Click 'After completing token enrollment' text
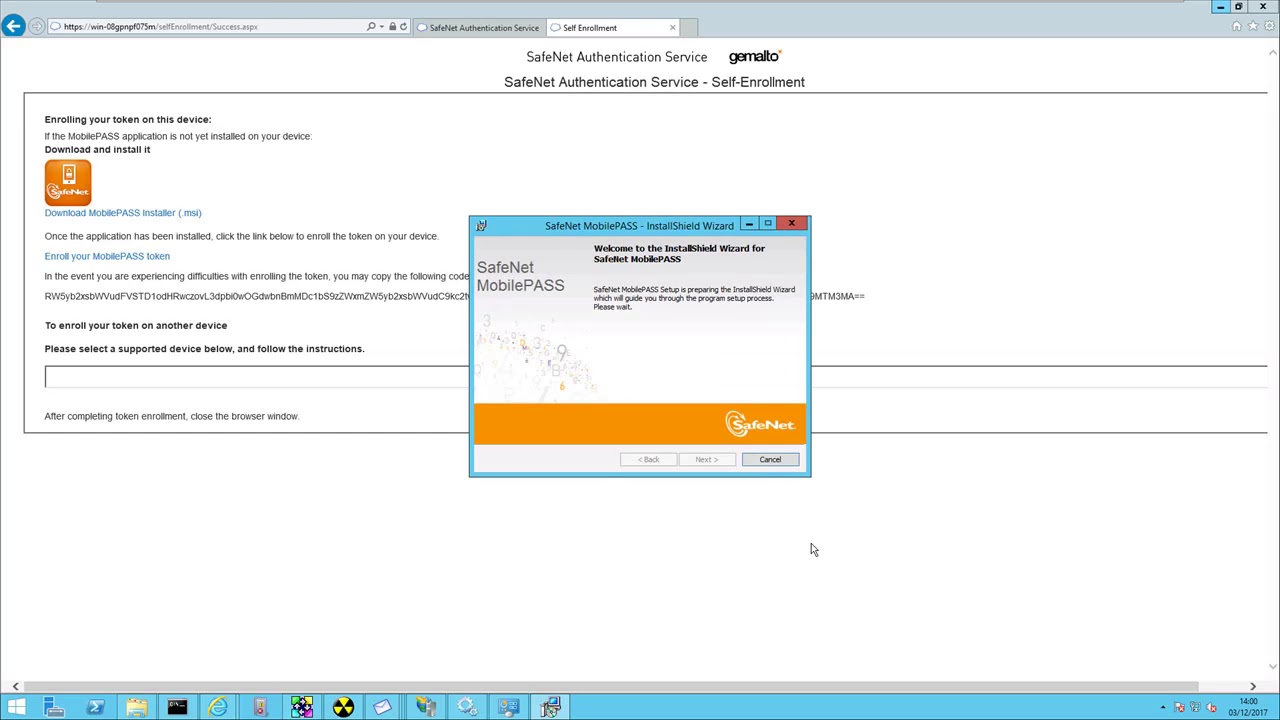The image size is (1280, 720). coord(171,416)
